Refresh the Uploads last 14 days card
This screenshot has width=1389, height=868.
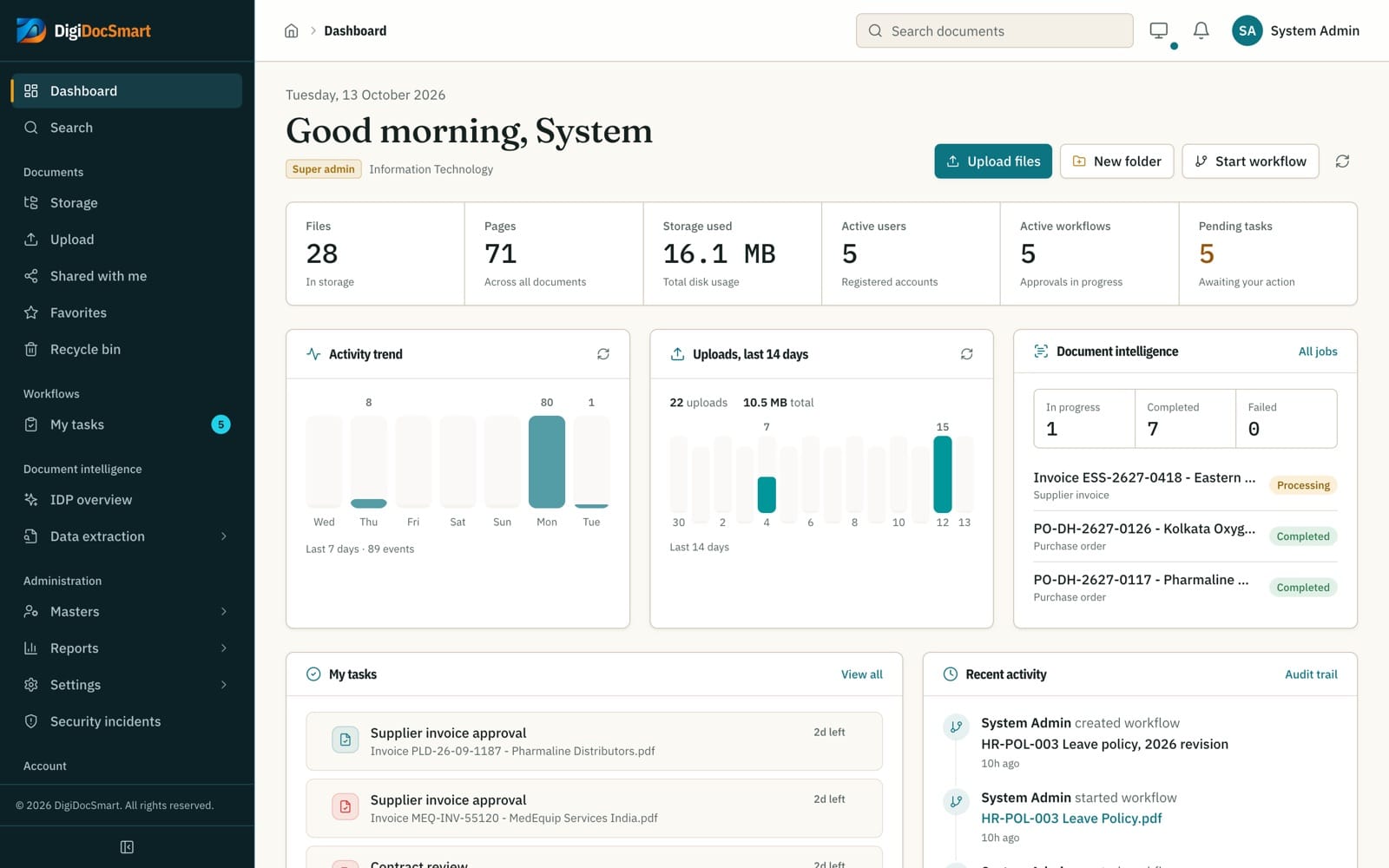966,354
